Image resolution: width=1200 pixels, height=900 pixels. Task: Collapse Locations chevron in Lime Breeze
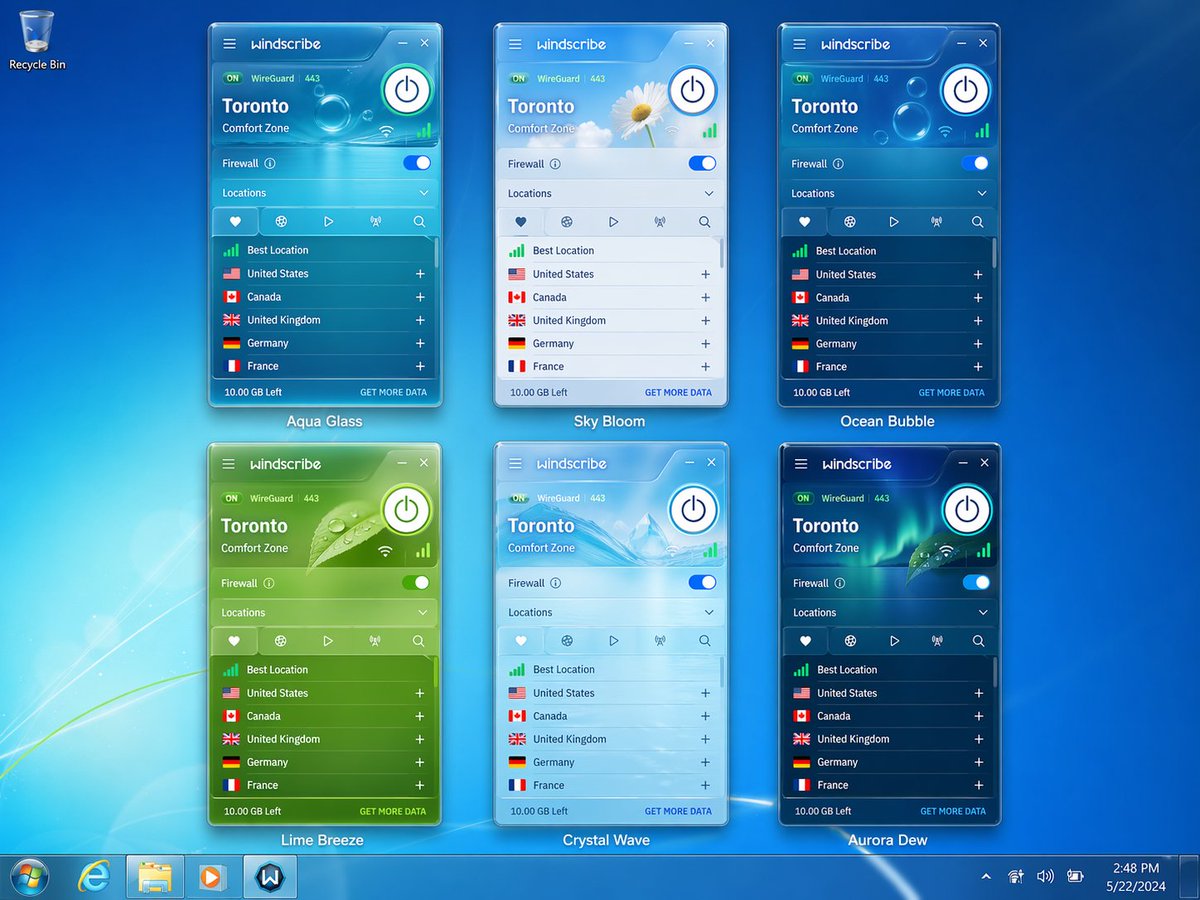point(423,612)
